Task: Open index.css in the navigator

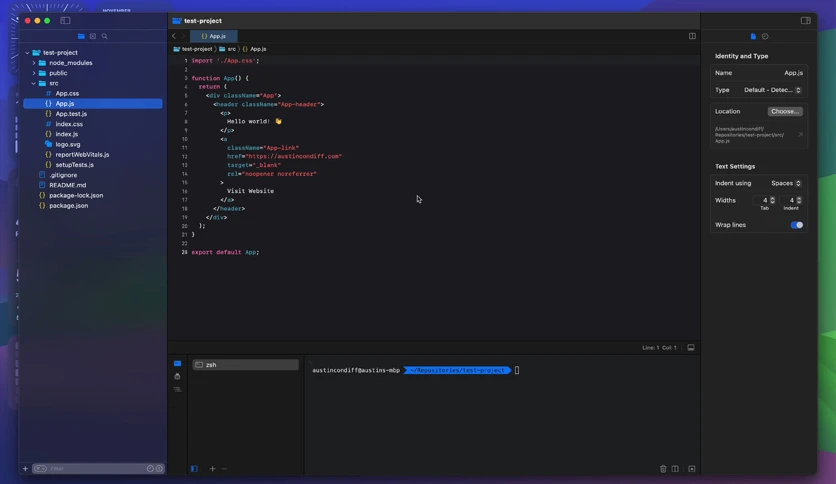Action: click(69, 124)
